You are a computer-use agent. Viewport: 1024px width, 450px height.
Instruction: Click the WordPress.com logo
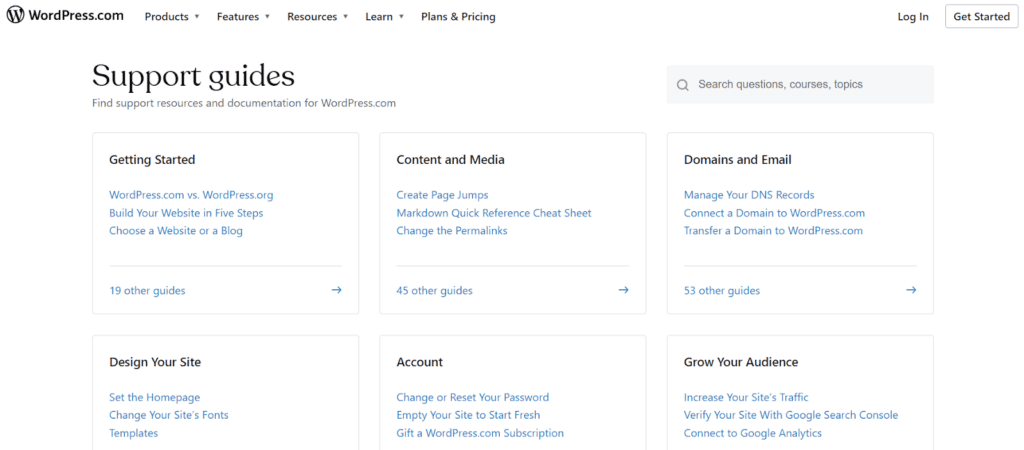point(65,16)
